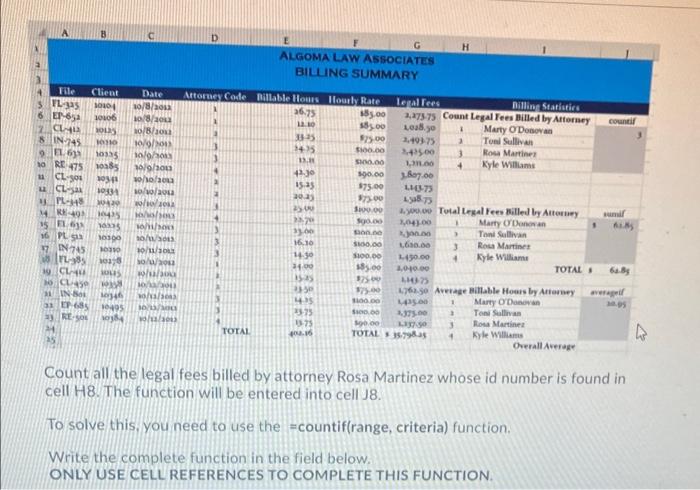Select column H header

(465, 46)
